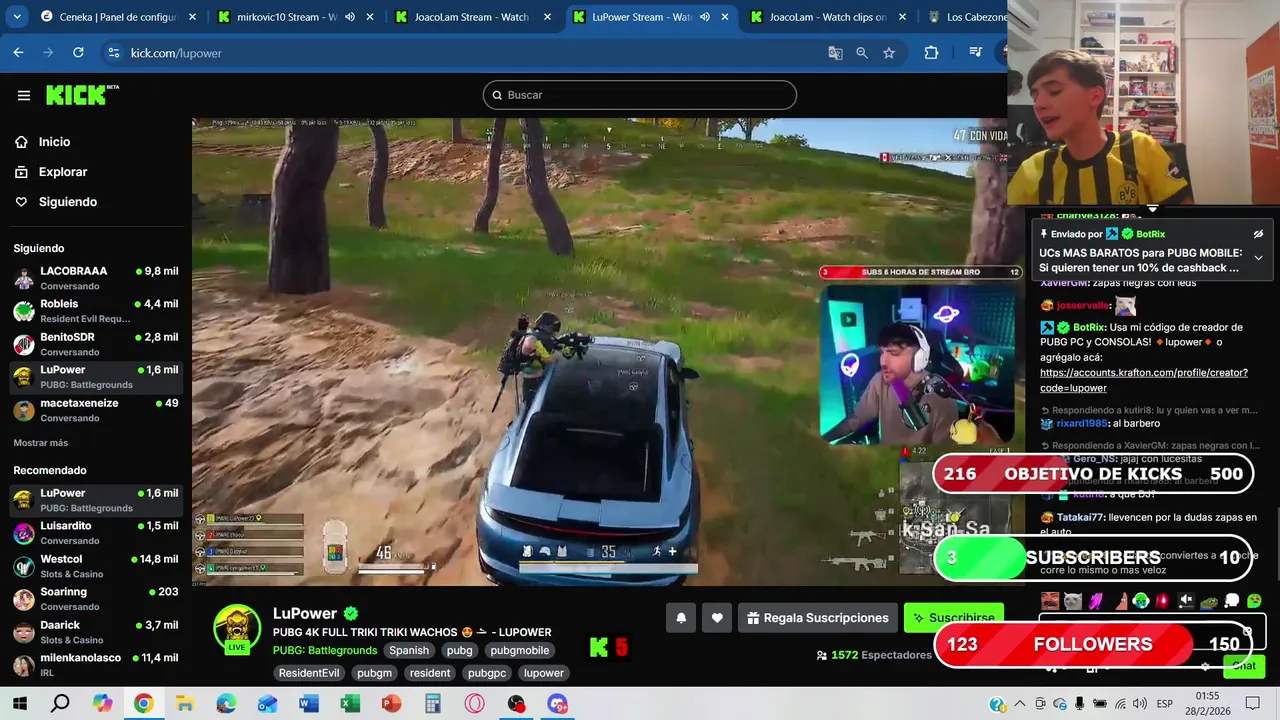Open LACOBRAAA channel from the Siguiendo list
1280x720 pixels.
[x=95, y=278]
